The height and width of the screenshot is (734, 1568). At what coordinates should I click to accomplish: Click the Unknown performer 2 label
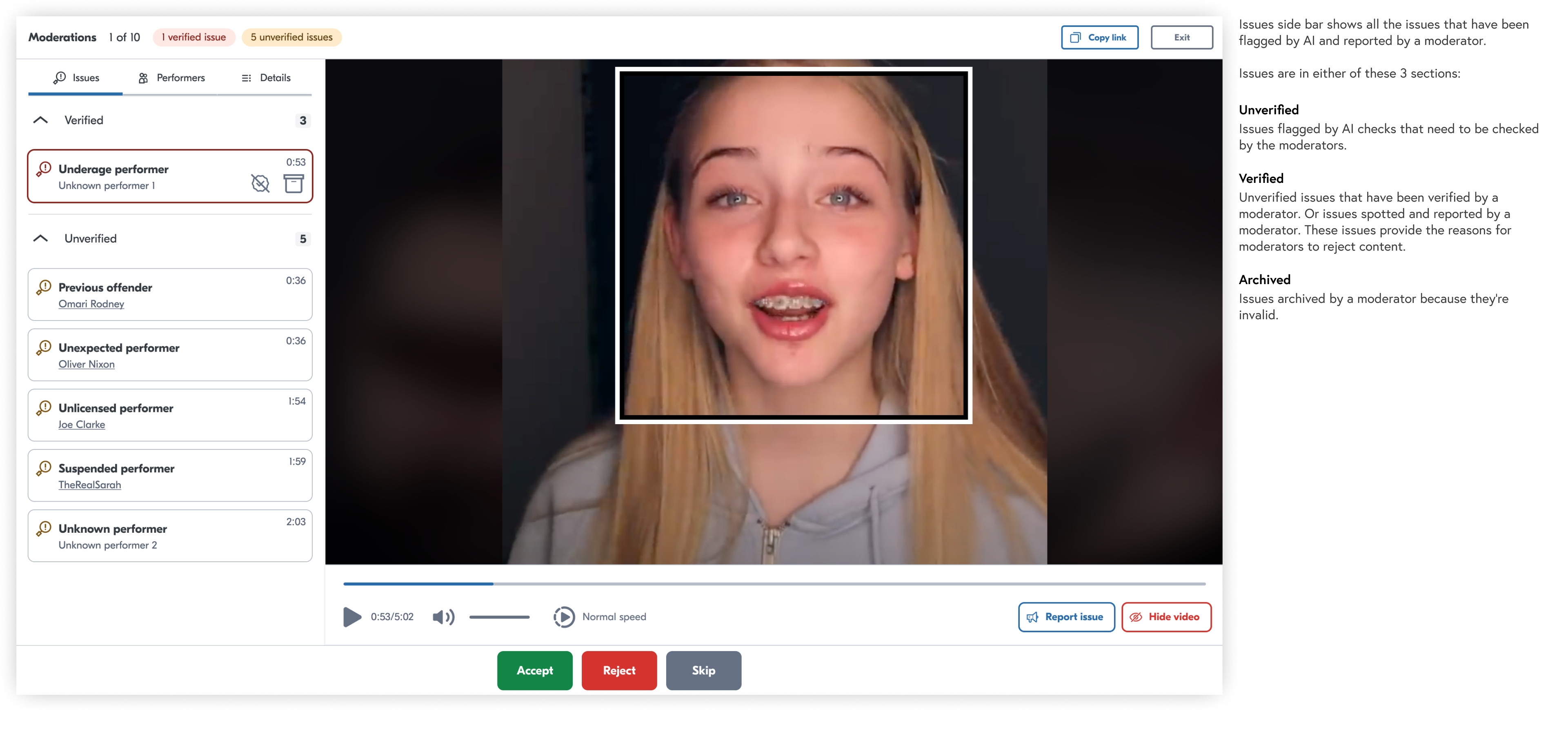click(108, 545)
